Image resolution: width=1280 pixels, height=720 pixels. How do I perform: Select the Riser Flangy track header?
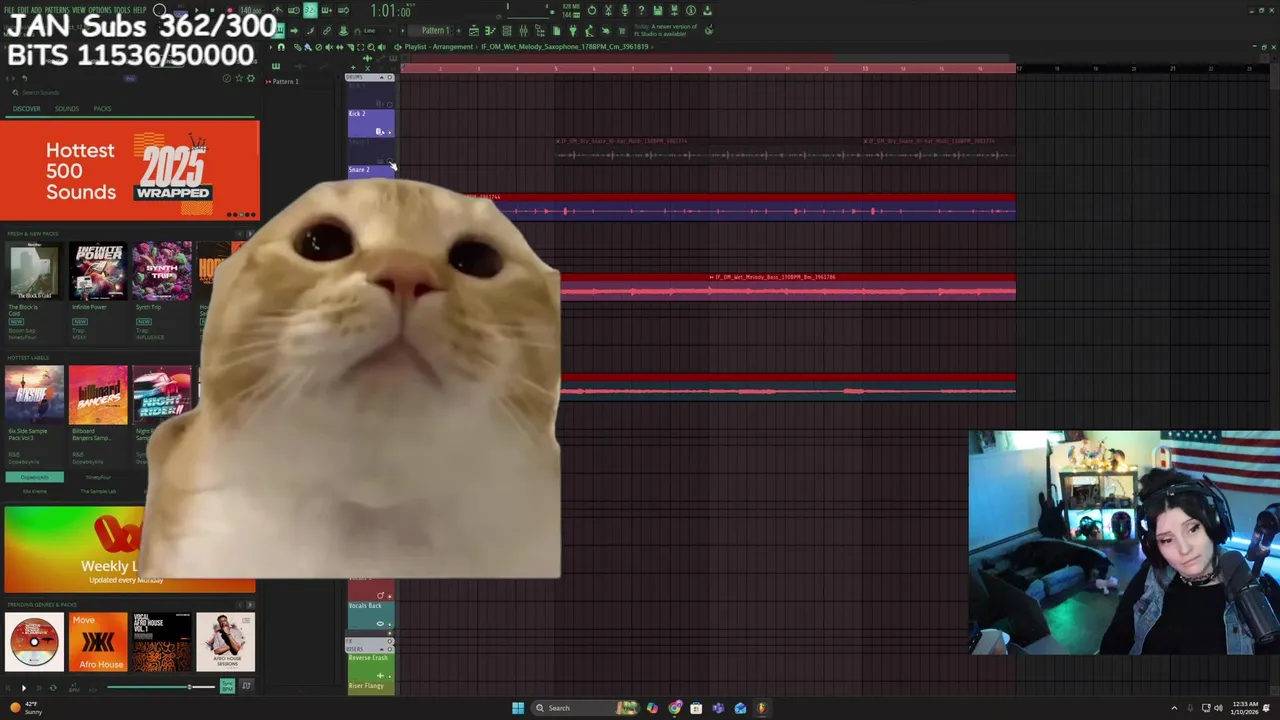pos(371,688)
